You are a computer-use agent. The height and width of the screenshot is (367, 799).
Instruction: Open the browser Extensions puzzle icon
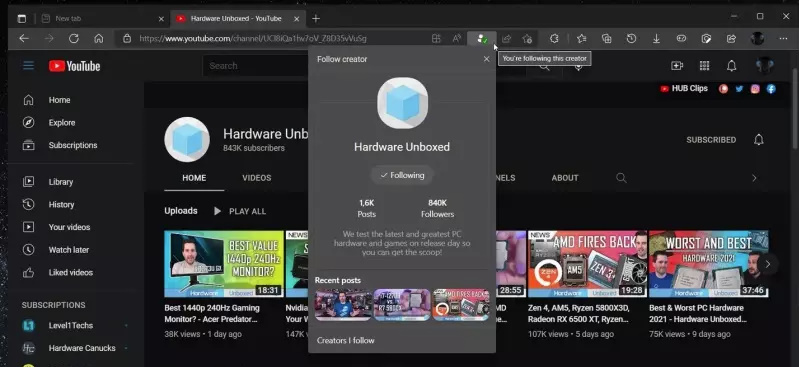(x=554, y=39)
